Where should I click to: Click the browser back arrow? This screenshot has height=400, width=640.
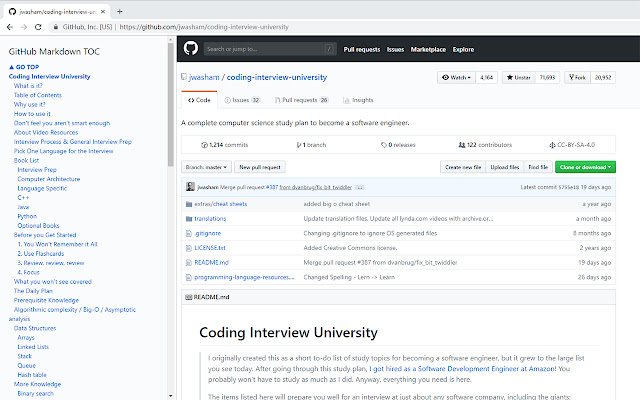pos(11,28)
